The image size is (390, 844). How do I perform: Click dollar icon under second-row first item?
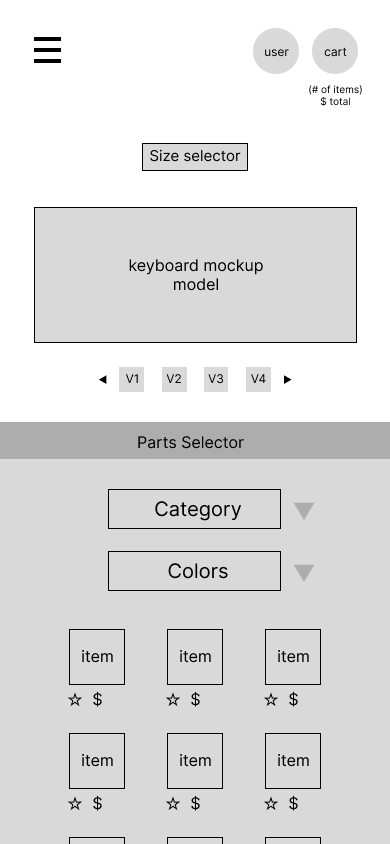[97, 803]
